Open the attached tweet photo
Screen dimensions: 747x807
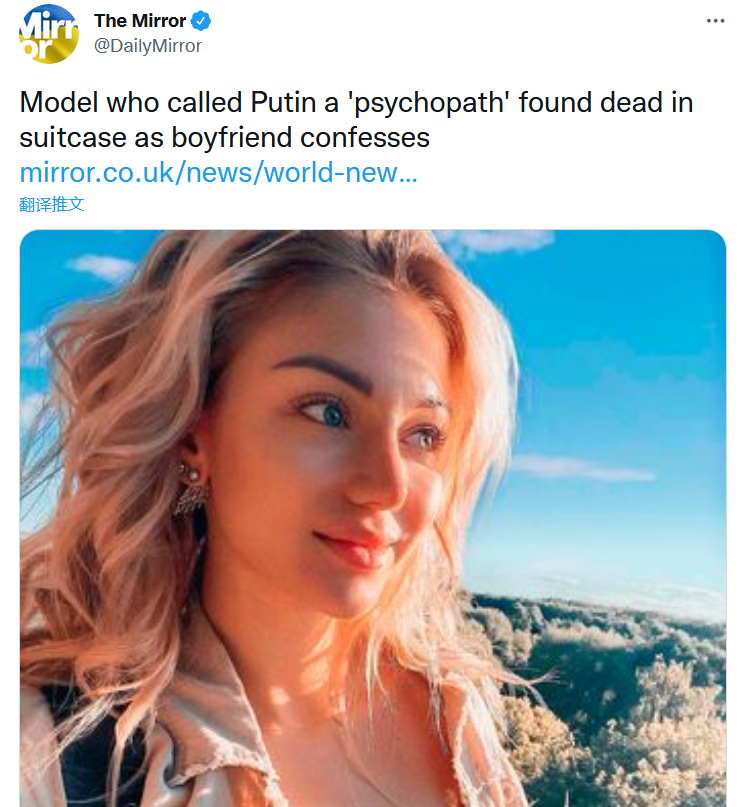[x=372, y=518]
